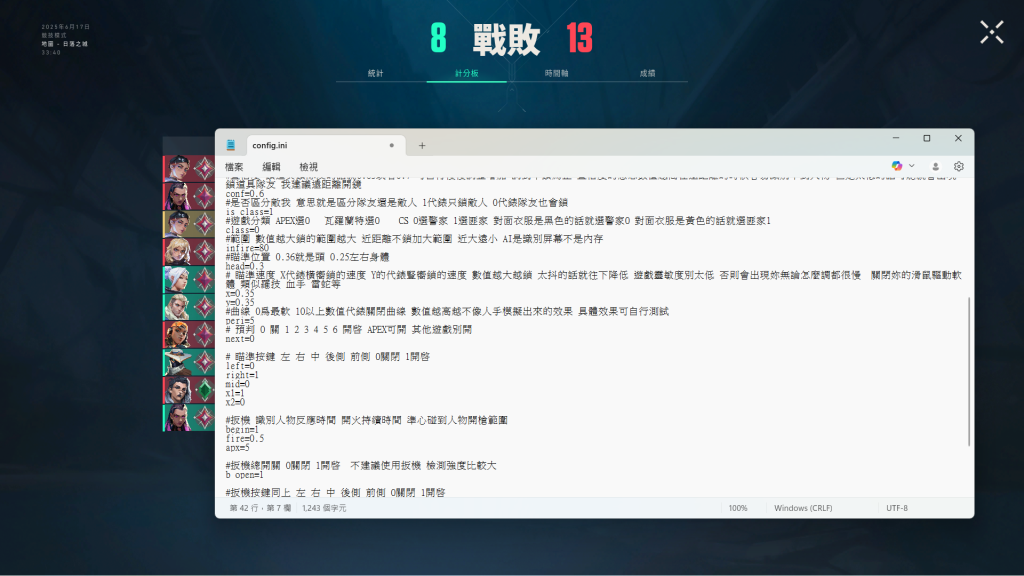Open Copilot from the Notepad toolbar icon
This screenshot has height=576, width=1024.
coord(897,166)
